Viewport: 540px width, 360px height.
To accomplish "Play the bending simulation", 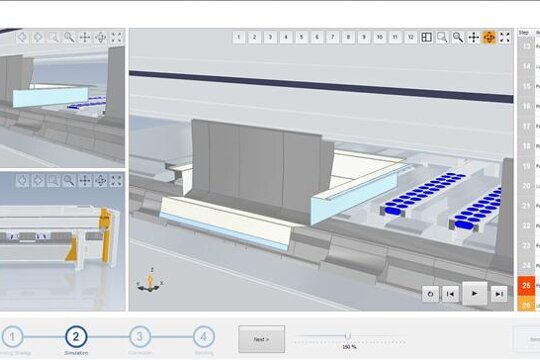I will coord(475,294).
